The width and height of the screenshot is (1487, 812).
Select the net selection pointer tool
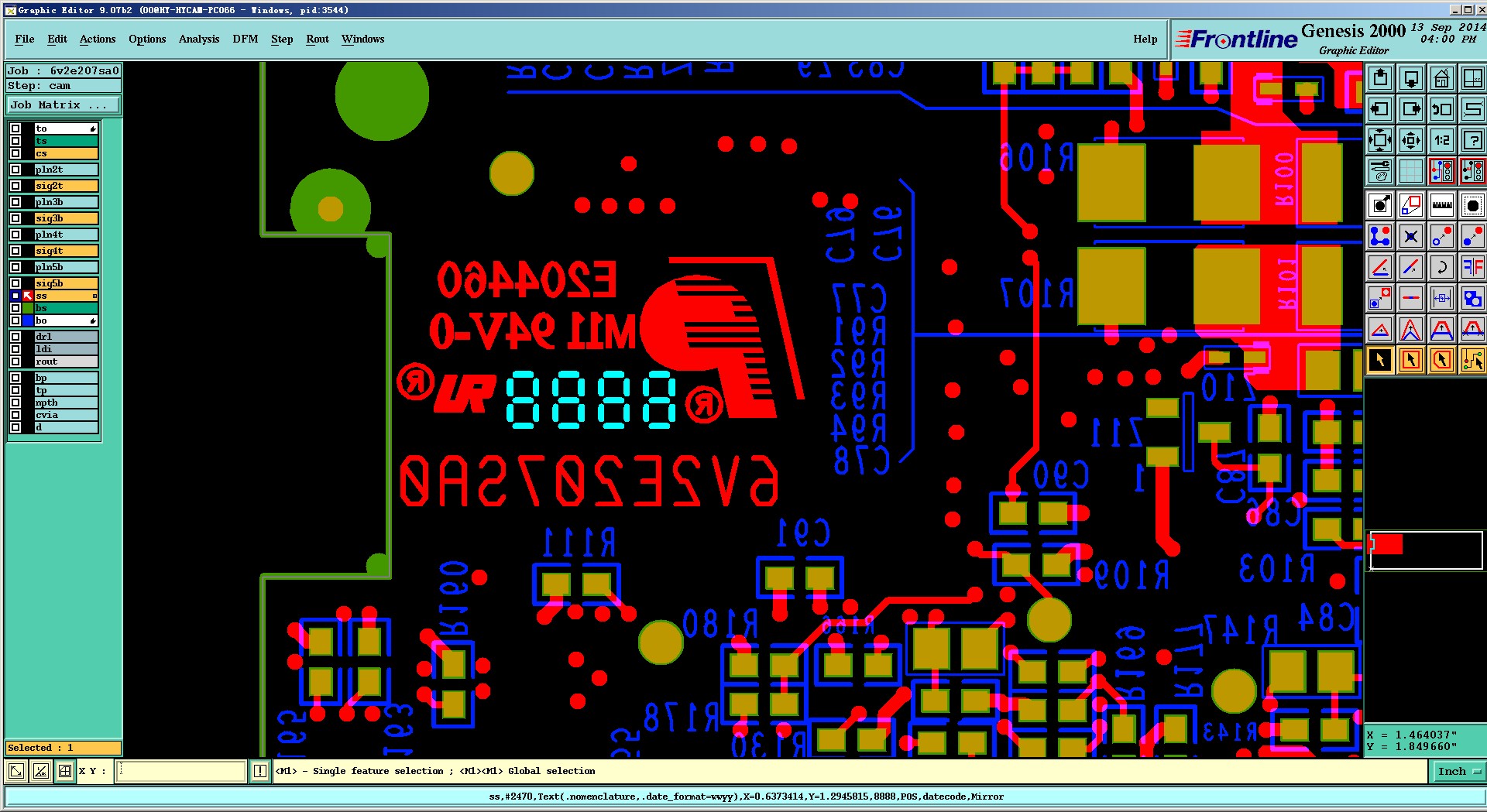point(1472,360)
